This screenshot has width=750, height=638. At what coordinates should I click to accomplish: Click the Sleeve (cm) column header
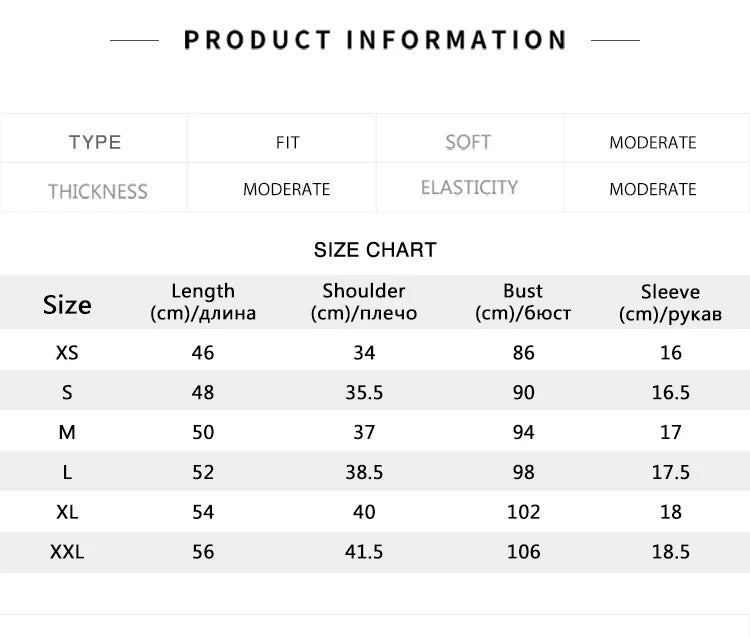pos(670,303)
